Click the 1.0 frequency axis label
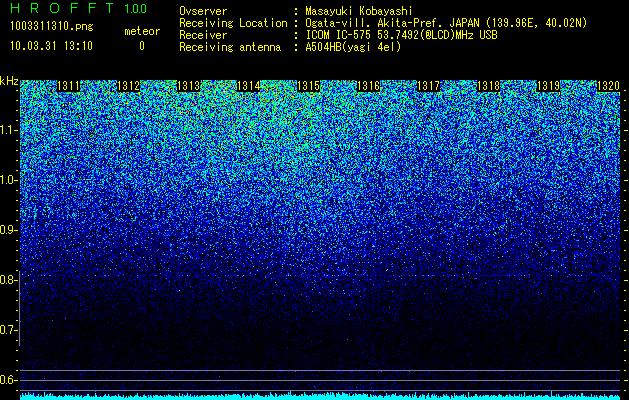Image resolution: width=629 pixels, height=400 pixels. pos(9,180)
